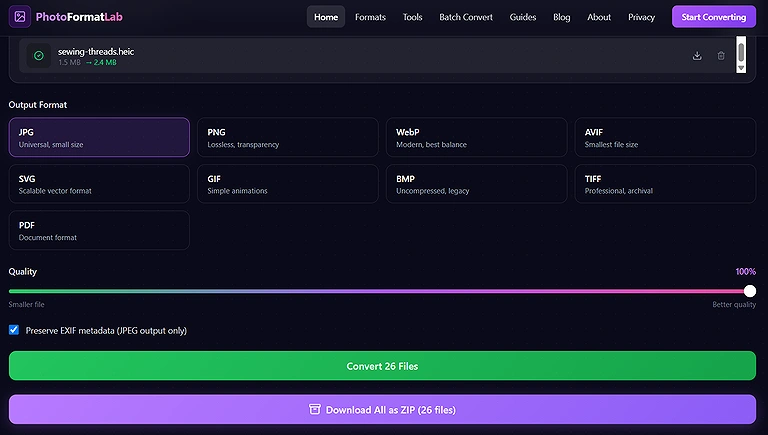The width and height of the screenshot is (768, 435).
Task: Delete sewing-threads.heic from the list
Action: 721,56
